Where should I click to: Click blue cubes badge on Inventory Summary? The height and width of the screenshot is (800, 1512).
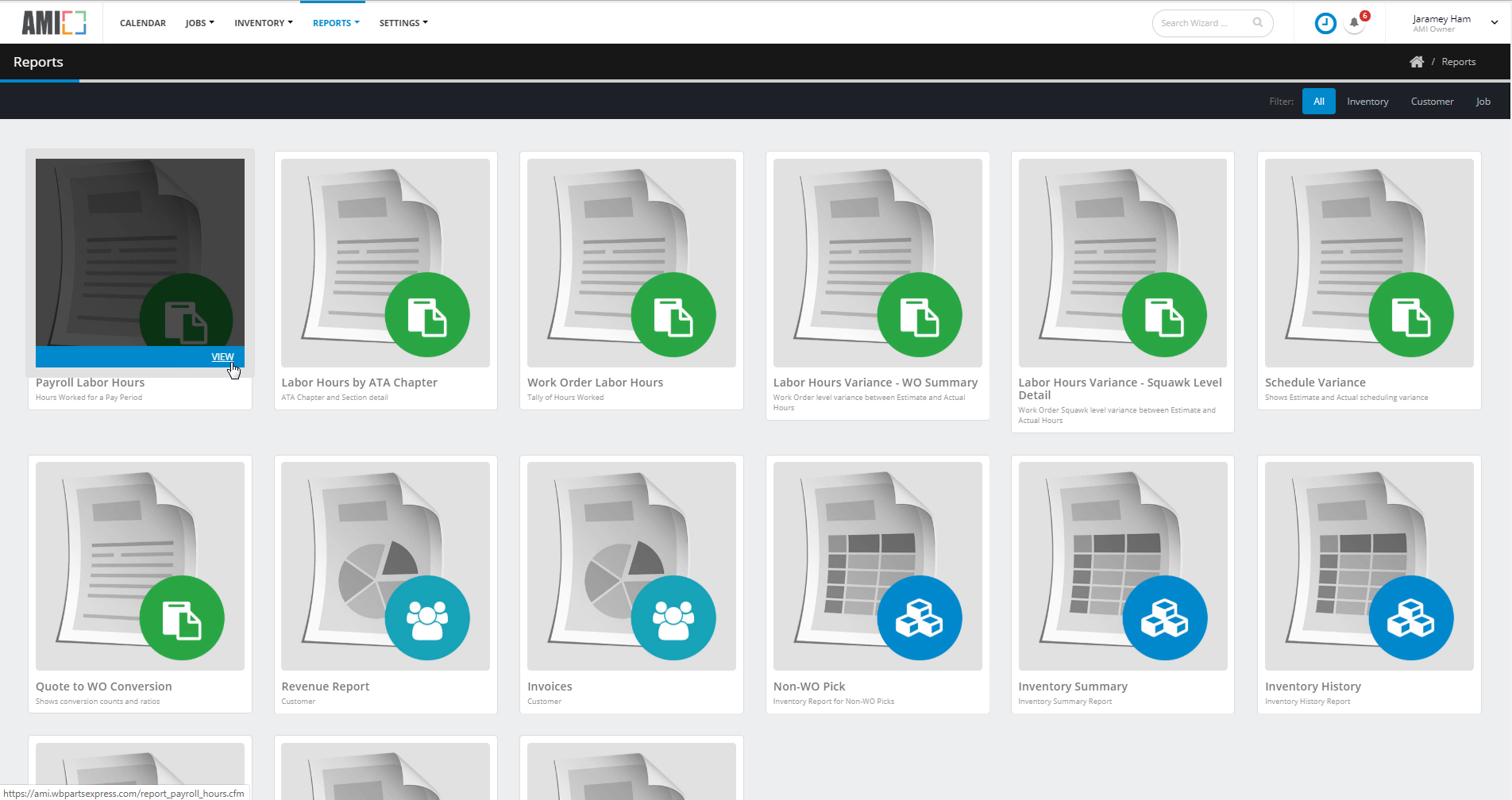point(1165,618)
